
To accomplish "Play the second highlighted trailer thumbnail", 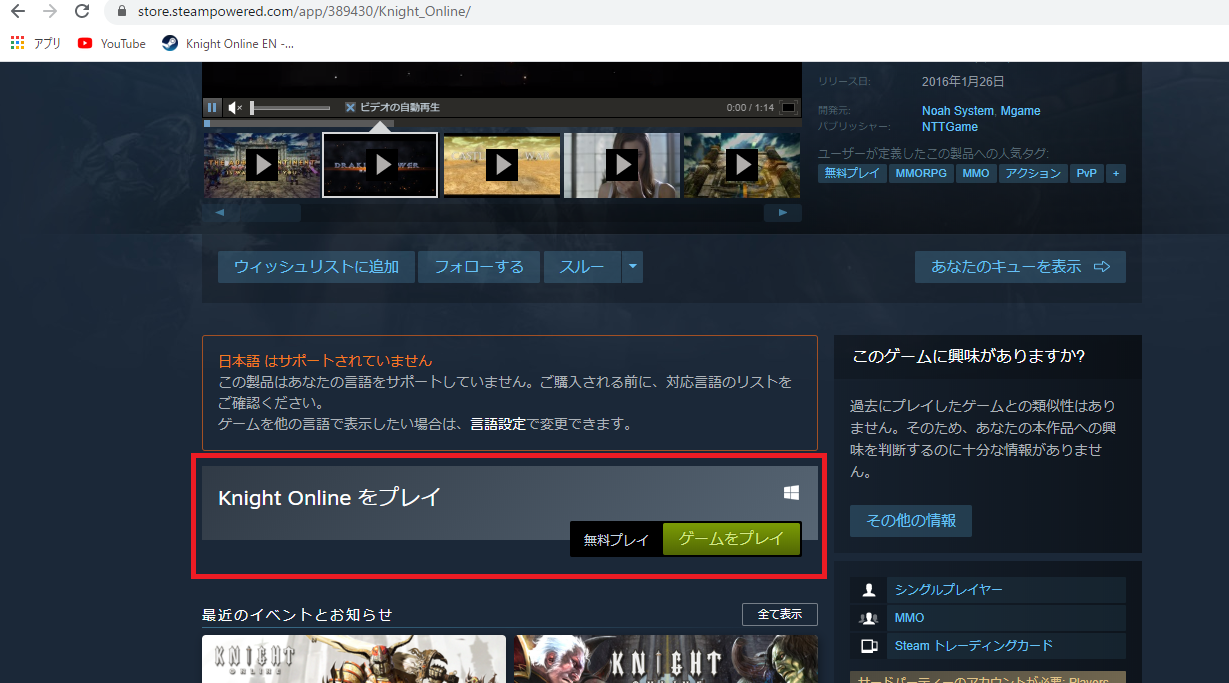I will (x=381, y=164).
